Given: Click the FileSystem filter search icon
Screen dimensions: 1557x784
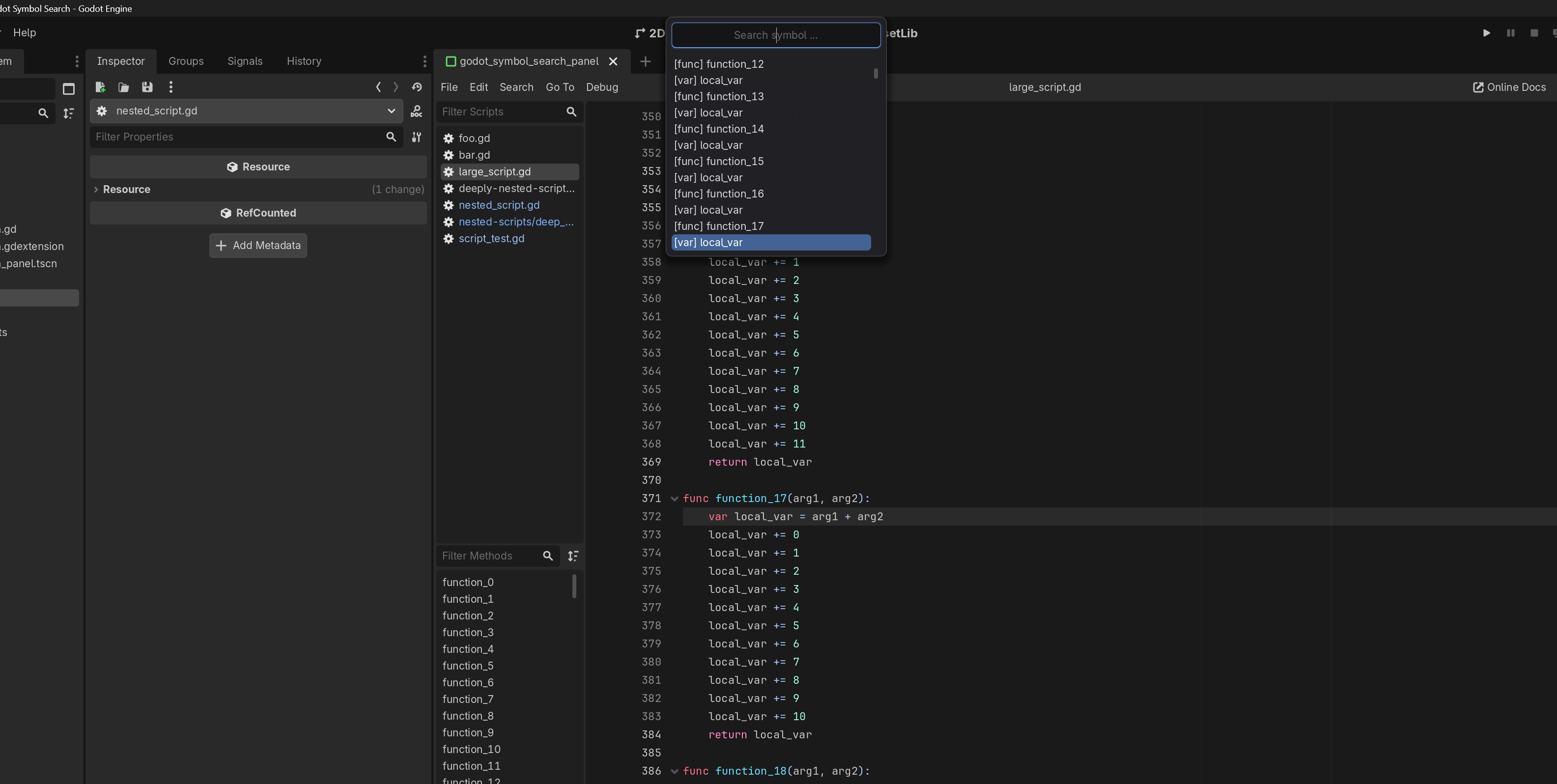Looking at the screenshot, I should tap(43, 113).
